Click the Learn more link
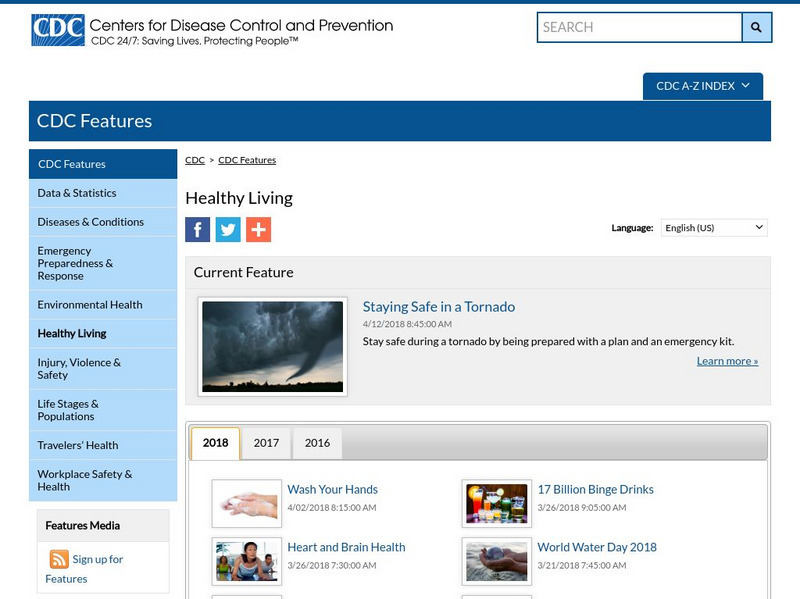Viewport: 800px width, 599px height. pyautogui.click(x=727, y=361)
